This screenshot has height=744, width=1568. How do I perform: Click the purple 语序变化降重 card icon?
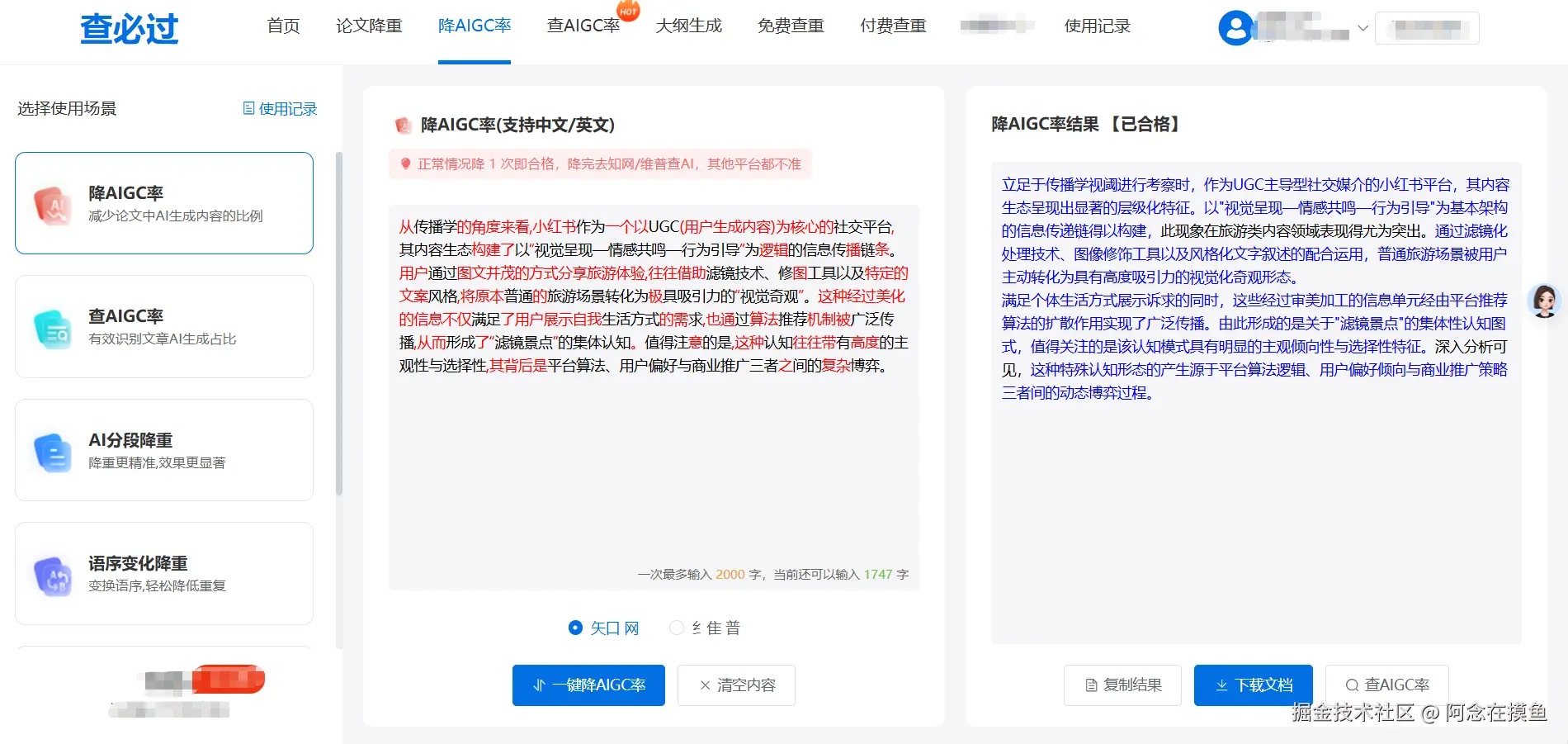(x=53, y=575)
